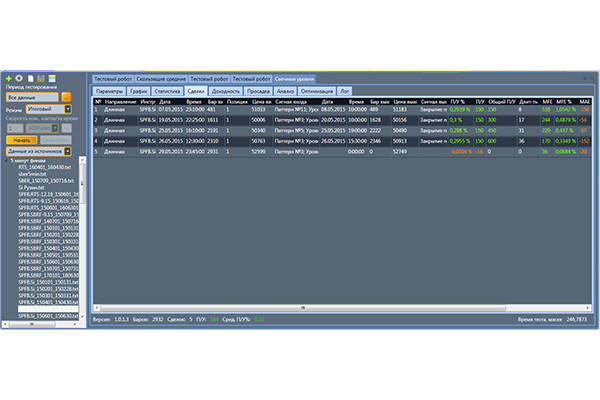
Task: Click the gear settings icon in toolbar
Action: 20,78
